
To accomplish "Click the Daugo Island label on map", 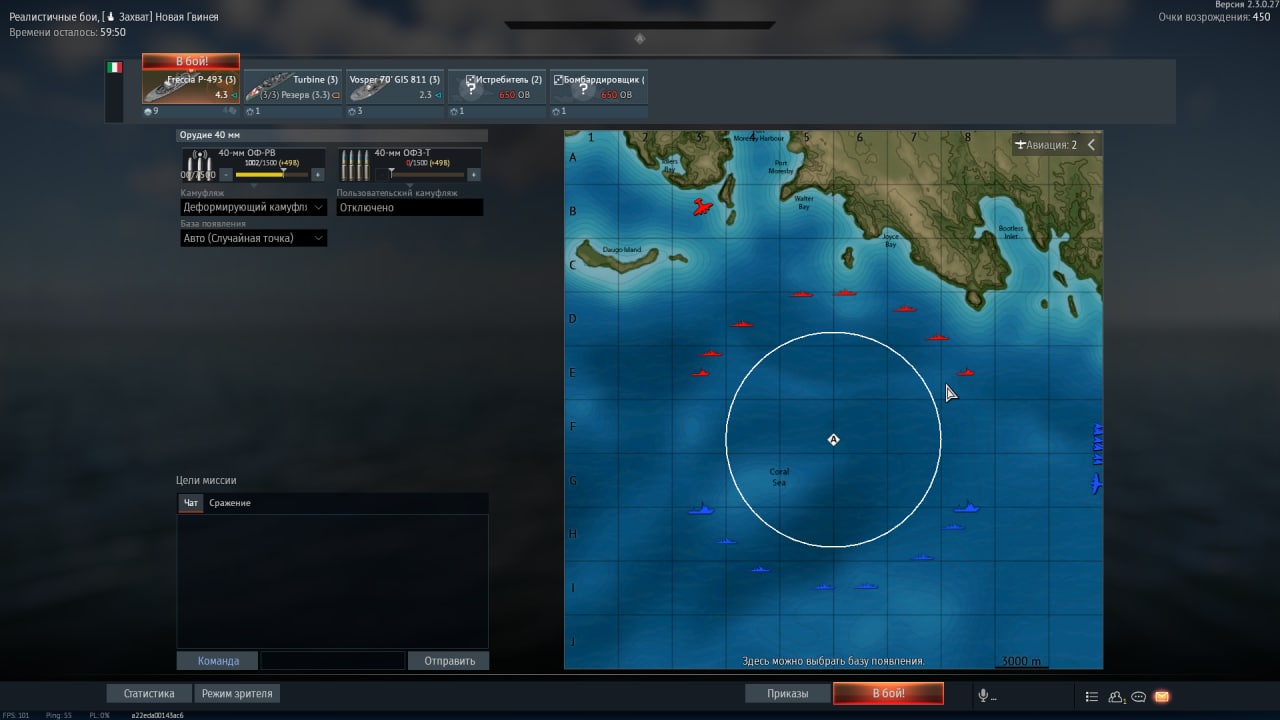I will pyautogui.click(x=622, y=250).
